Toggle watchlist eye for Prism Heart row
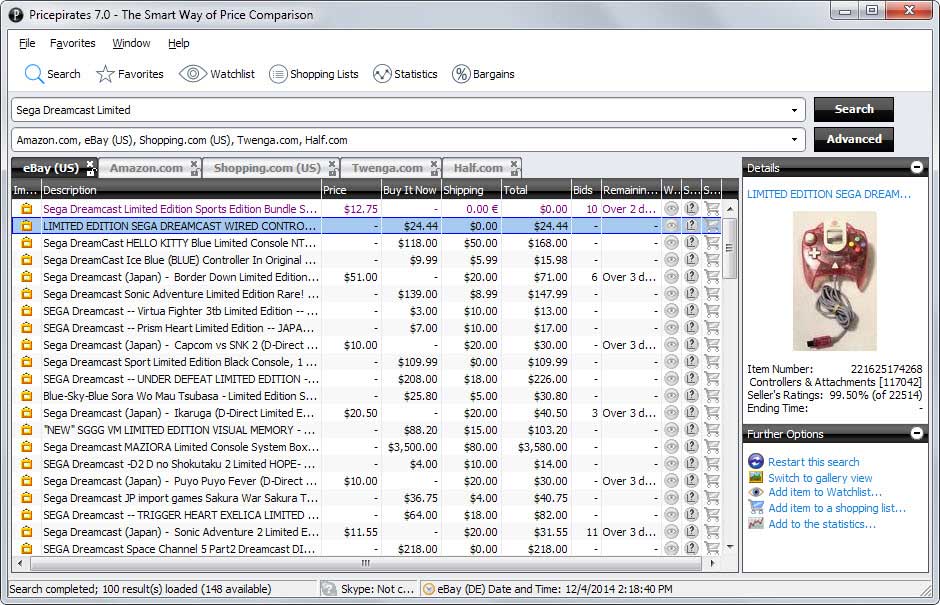This screenshot has width=940, height=605. click(671, 328)
